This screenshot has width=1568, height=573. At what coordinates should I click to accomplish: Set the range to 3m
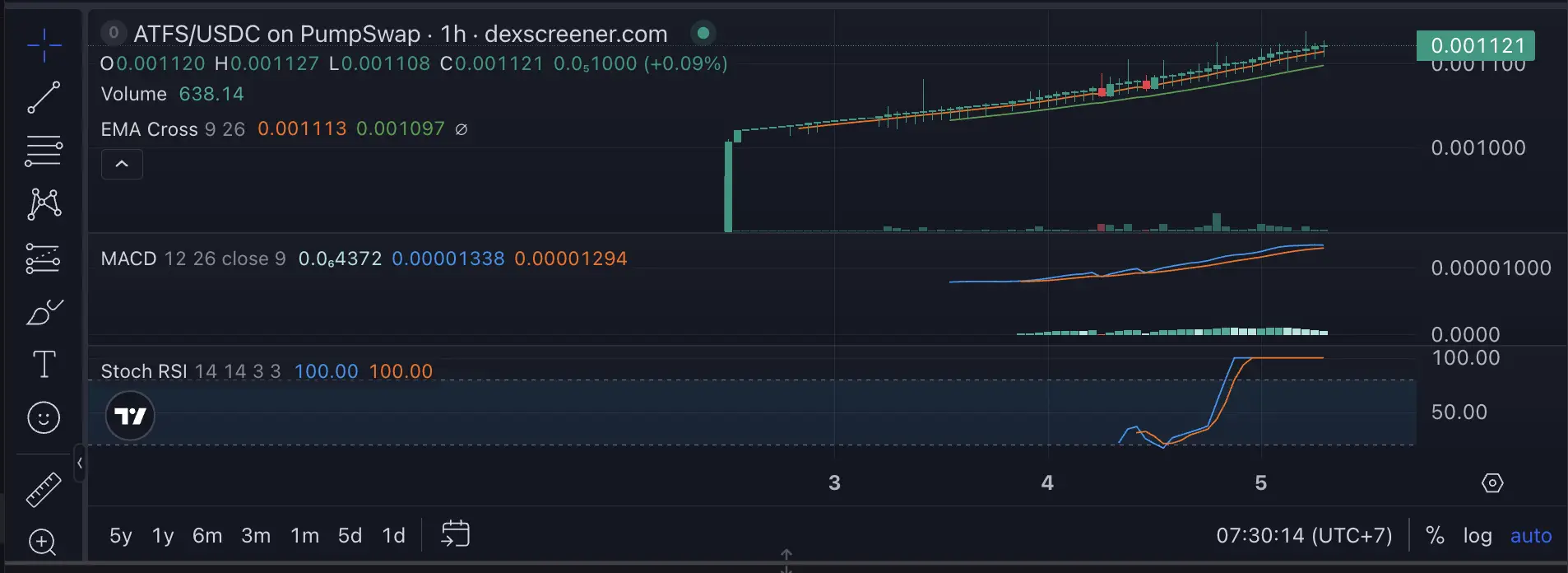point(256,535)
